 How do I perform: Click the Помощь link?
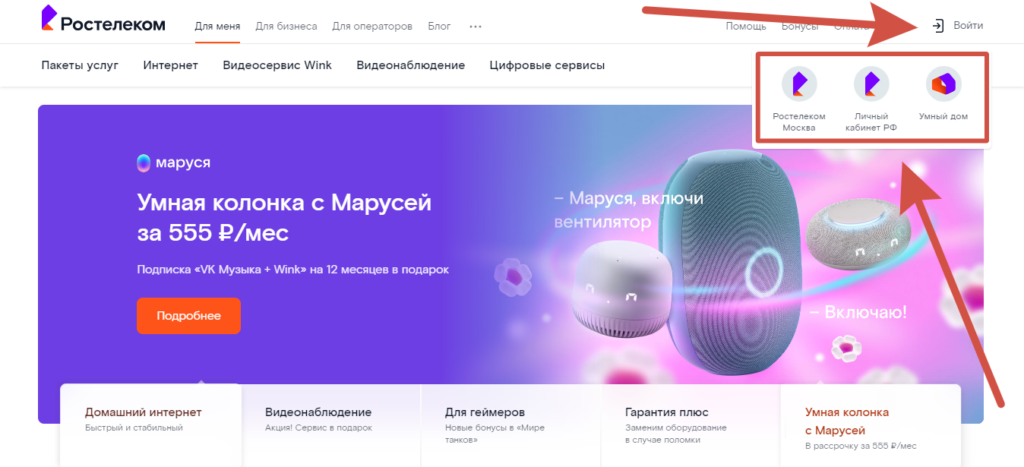coord(746,27)
